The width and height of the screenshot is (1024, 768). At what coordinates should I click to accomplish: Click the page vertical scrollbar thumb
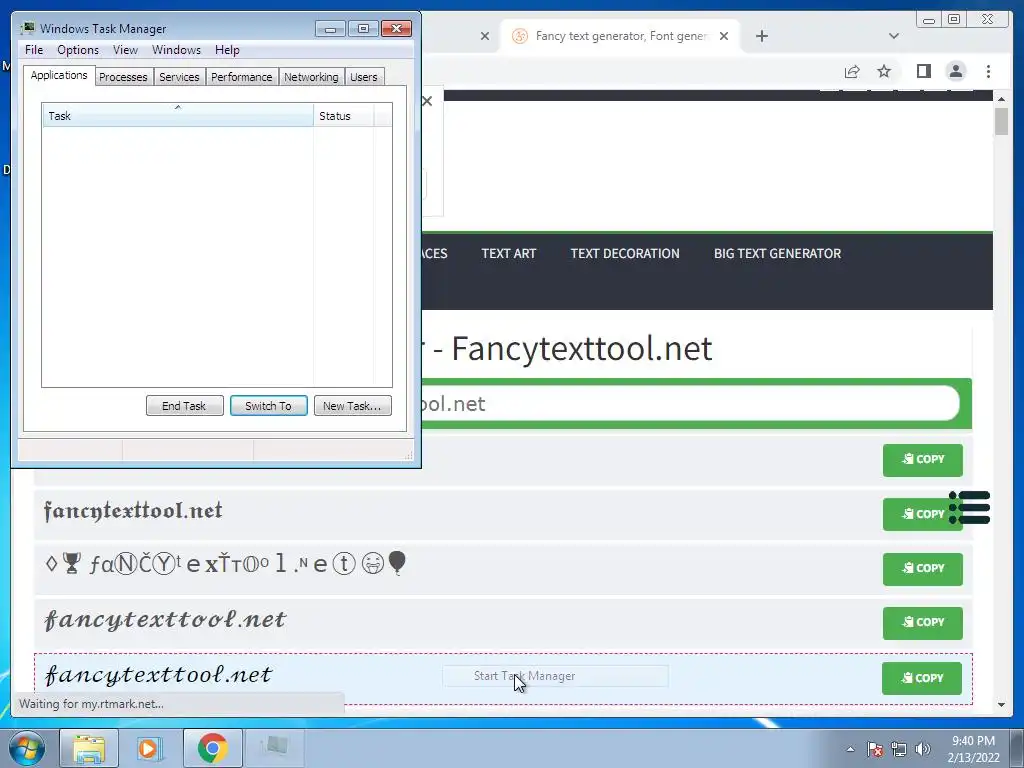pos(1001,121)
